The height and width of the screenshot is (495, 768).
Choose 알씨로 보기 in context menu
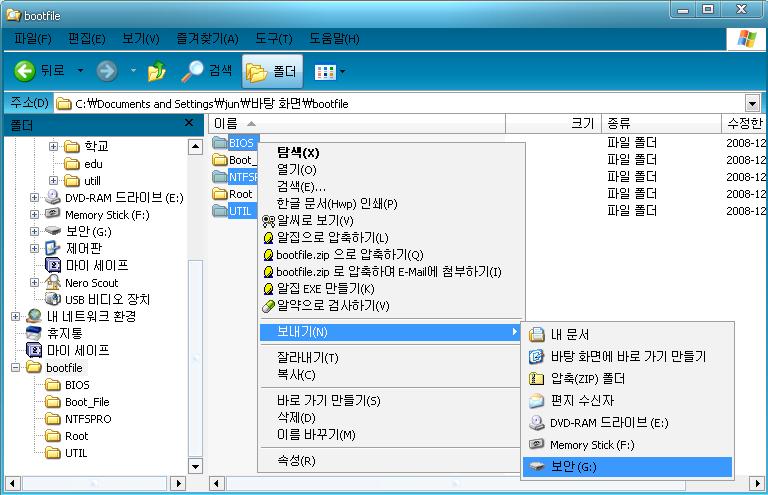click(x=314, y=220)
